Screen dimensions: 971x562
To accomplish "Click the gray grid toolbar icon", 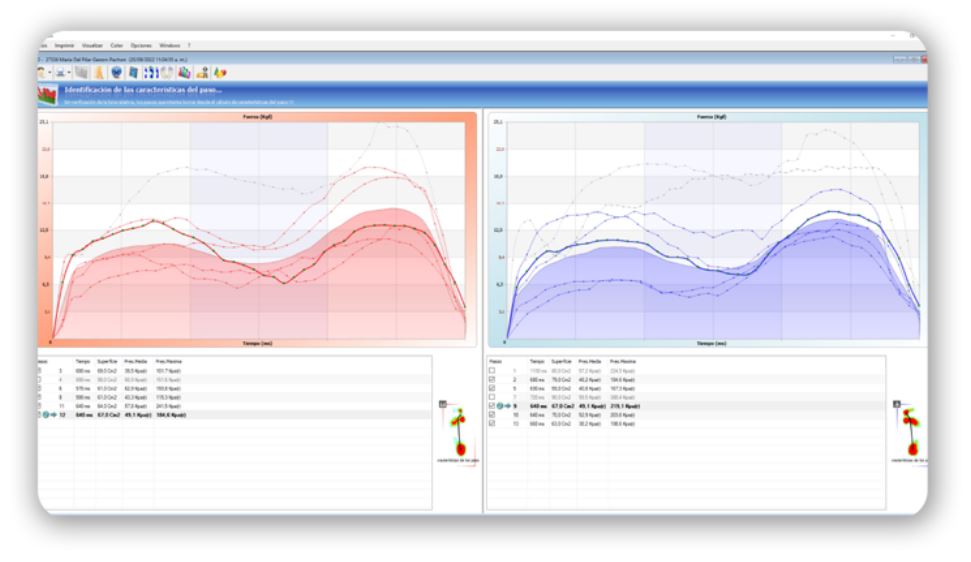I will (x=83, y=73).
